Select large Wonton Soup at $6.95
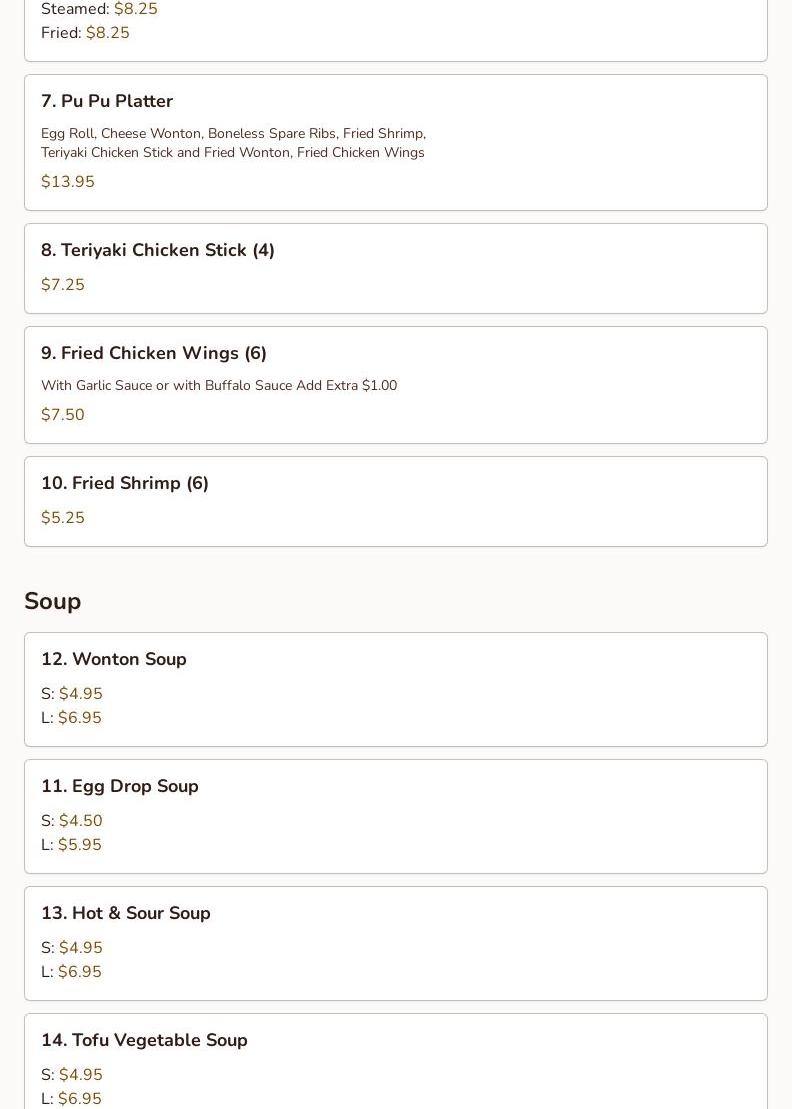 point(71,718)
